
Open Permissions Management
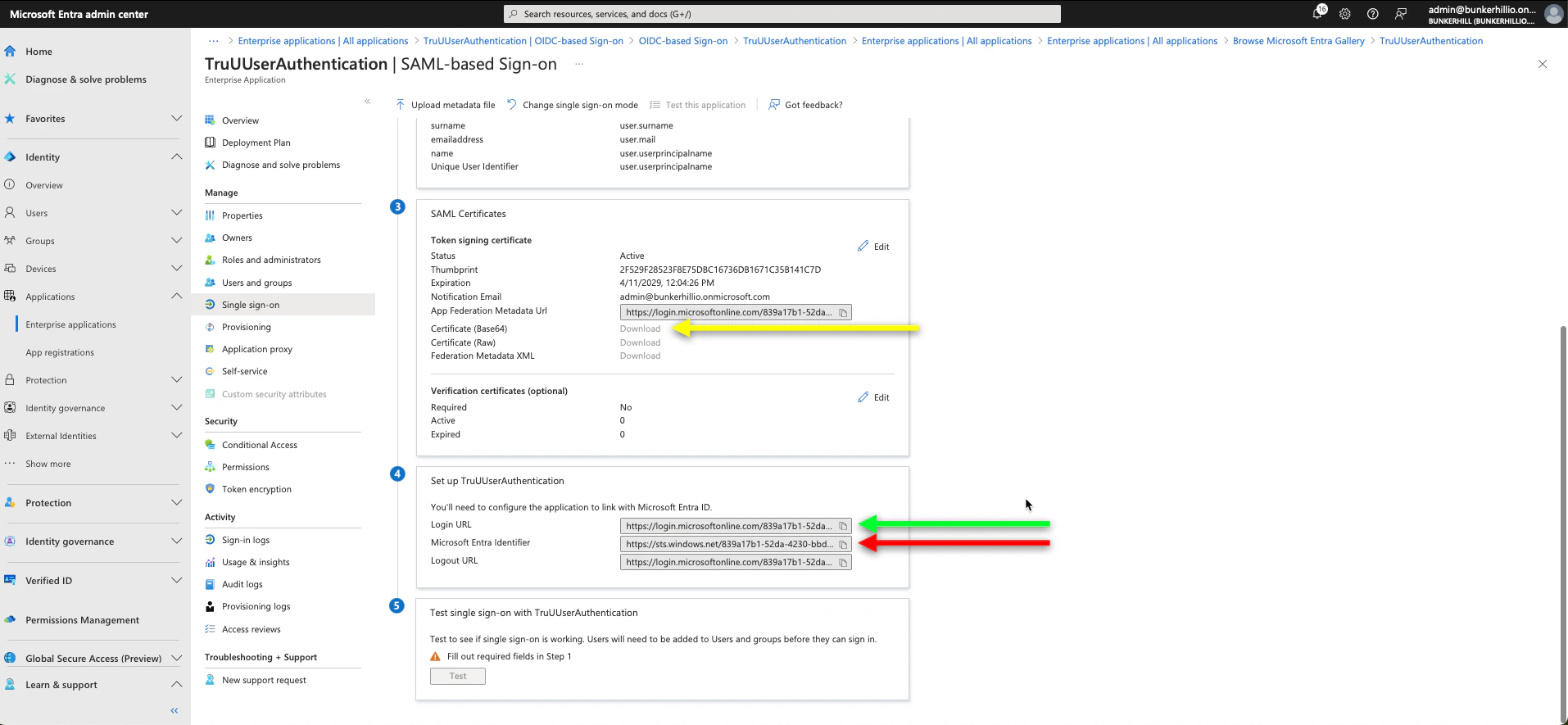click(82, 620)
